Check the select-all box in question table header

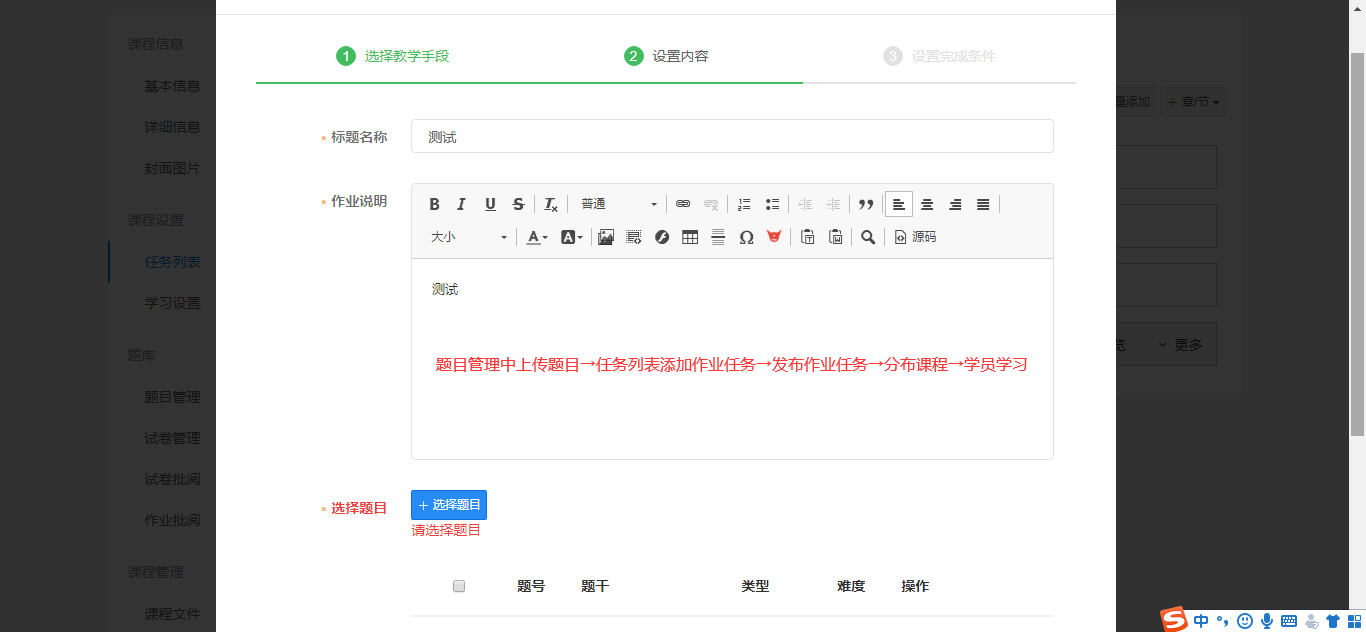point(459,586)
